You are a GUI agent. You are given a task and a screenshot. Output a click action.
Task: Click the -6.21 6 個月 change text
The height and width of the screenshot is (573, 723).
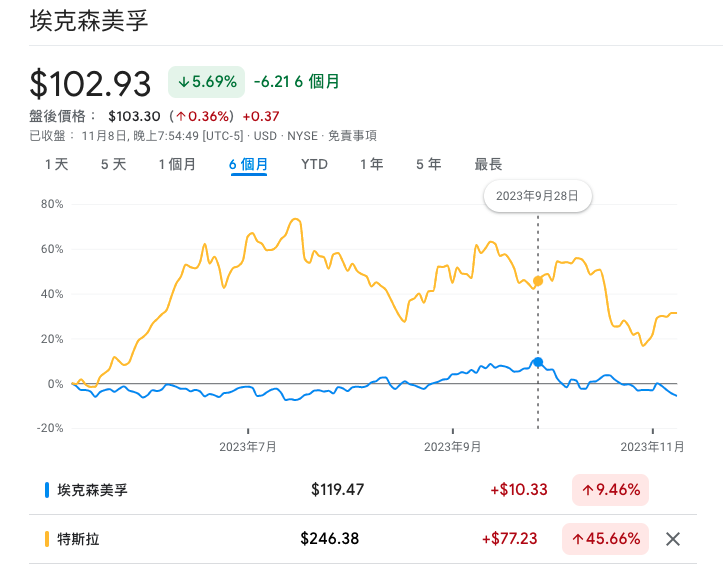(x=297, y=82)
